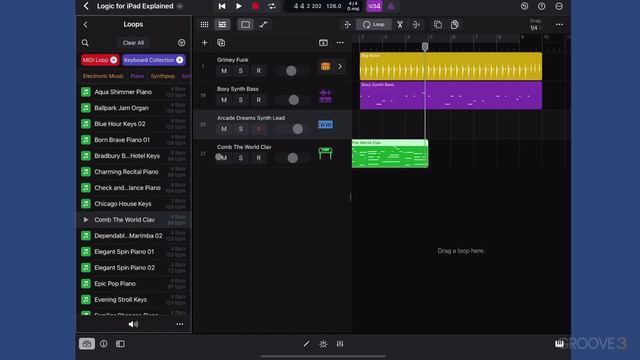
Task: Open loop filter options circle icon
Action: click(182, 43)
